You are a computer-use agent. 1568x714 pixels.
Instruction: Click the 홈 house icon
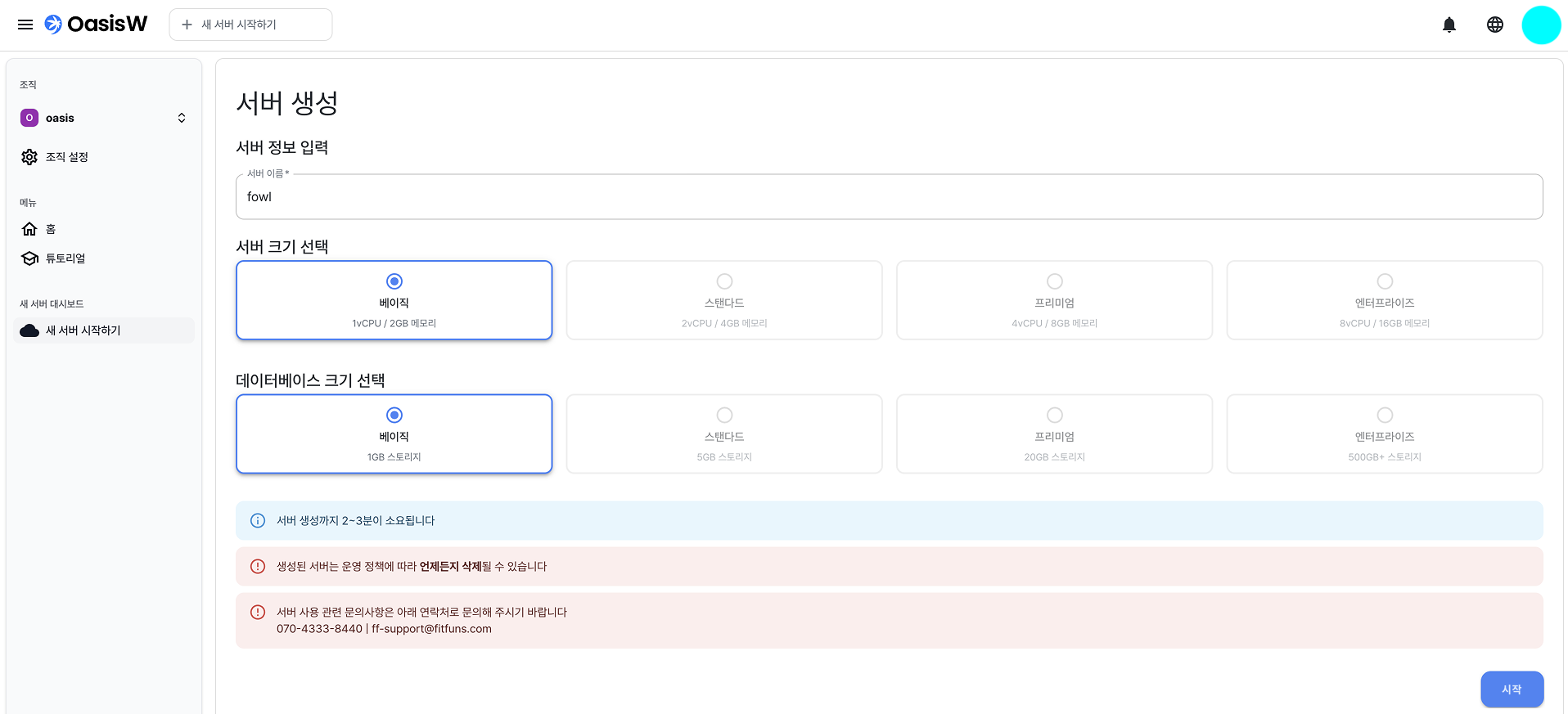(x=29, y=229)
